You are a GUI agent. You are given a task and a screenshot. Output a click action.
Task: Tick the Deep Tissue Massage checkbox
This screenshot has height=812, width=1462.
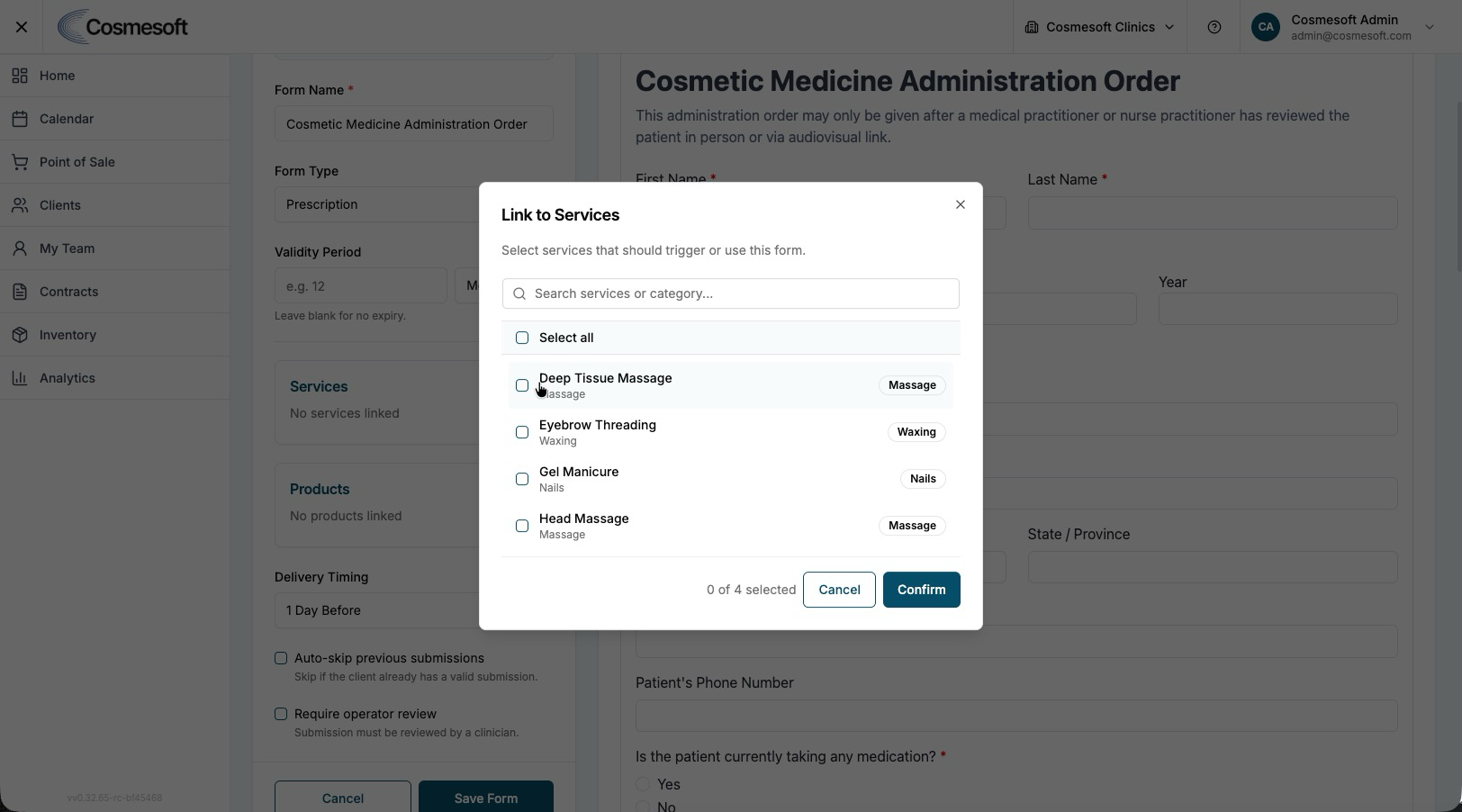click(x=522, y=385)
